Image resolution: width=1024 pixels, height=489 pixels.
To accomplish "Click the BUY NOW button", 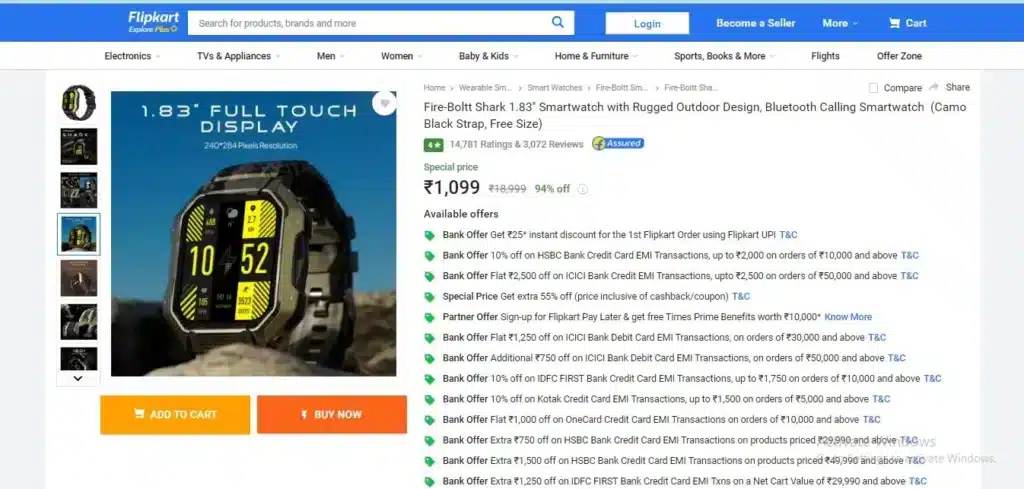I will point(332,415).
